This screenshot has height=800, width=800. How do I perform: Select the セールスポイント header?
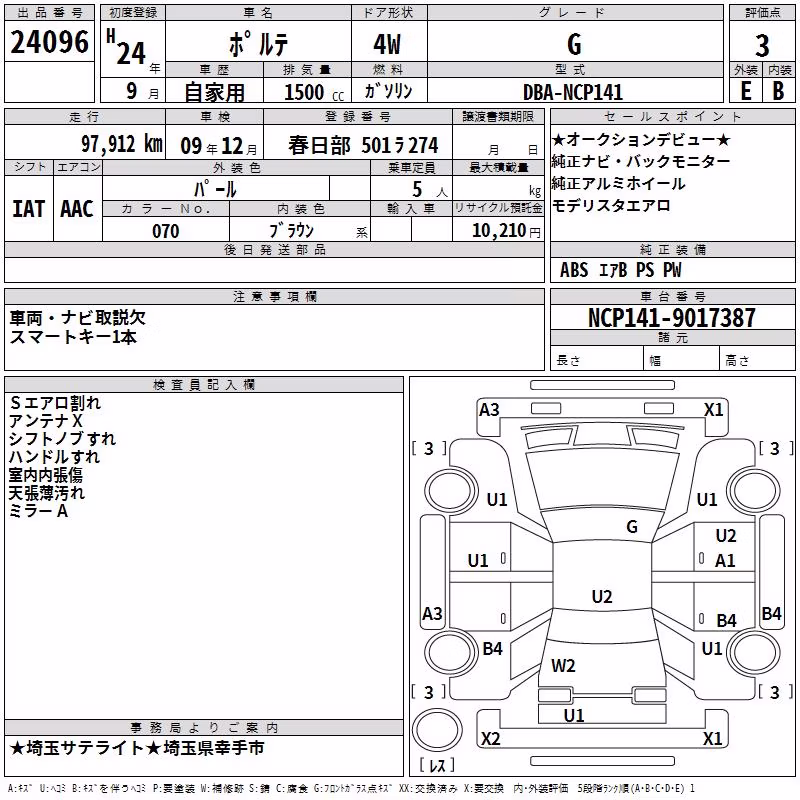672,116
